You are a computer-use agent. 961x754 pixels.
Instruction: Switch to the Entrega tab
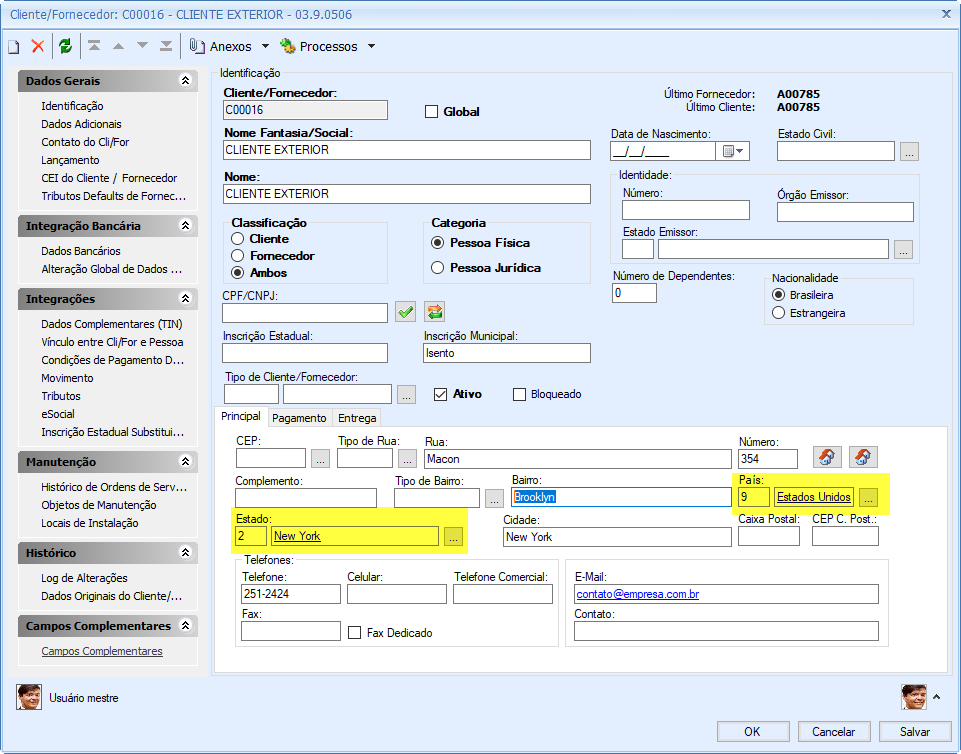357,417
